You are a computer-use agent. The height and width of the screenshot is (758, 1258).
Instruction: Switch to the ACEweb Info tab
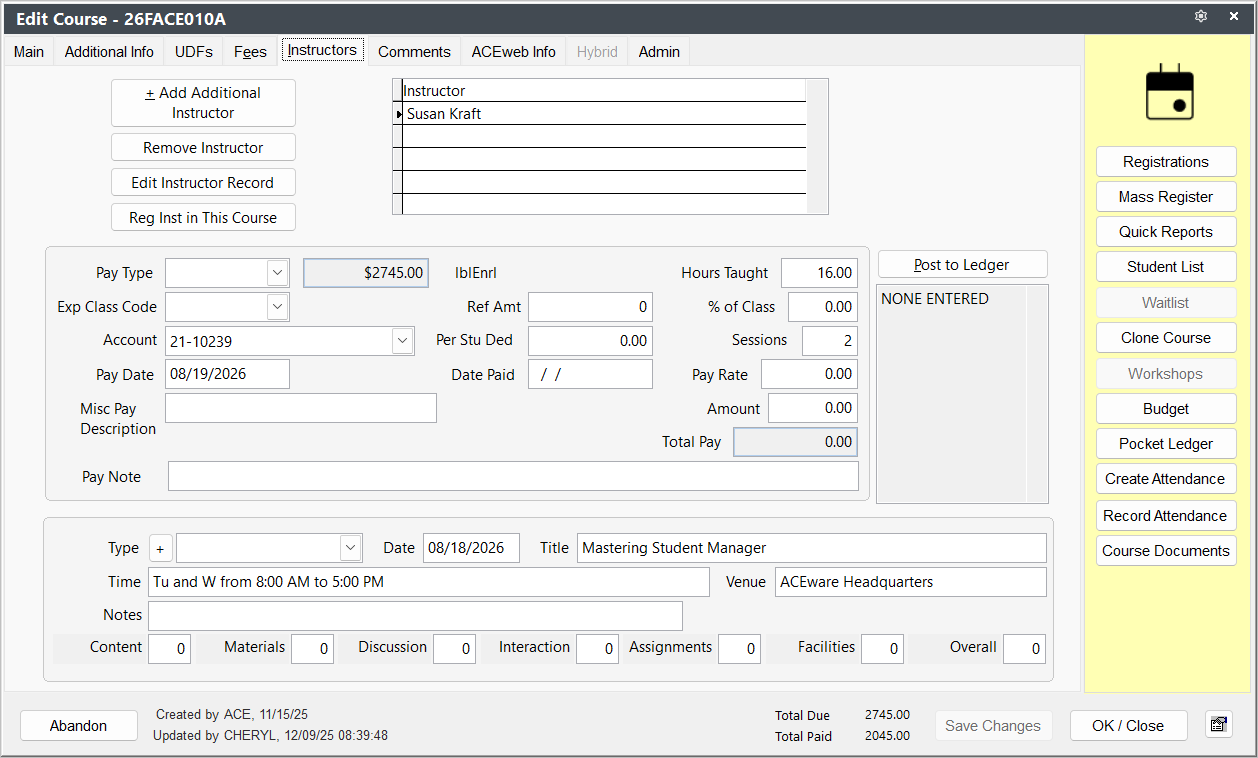[514, 52]
